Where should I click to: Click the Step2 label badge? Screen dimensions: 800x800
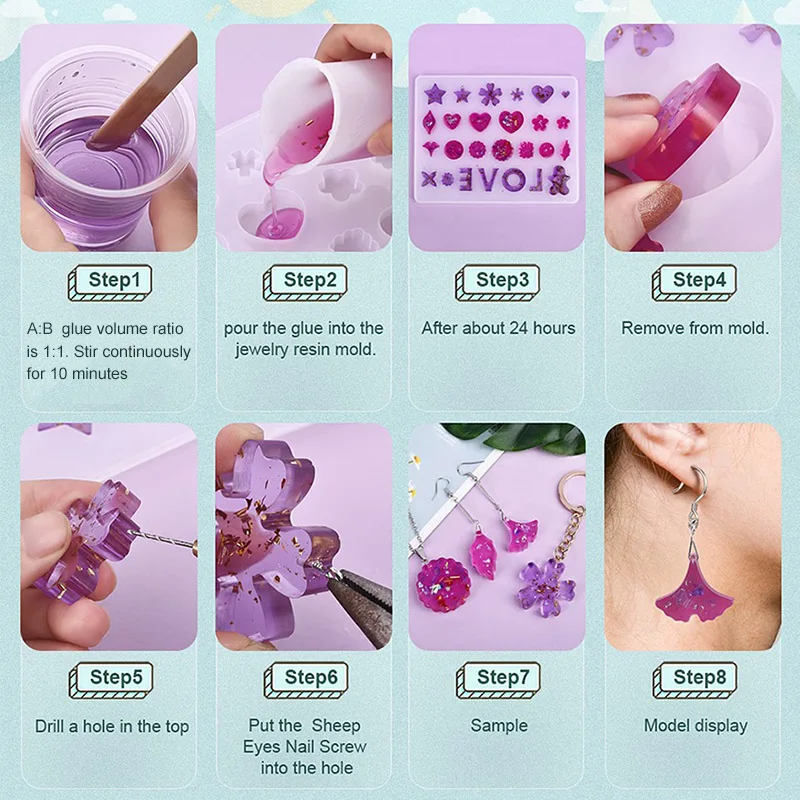tap(305, 282)
